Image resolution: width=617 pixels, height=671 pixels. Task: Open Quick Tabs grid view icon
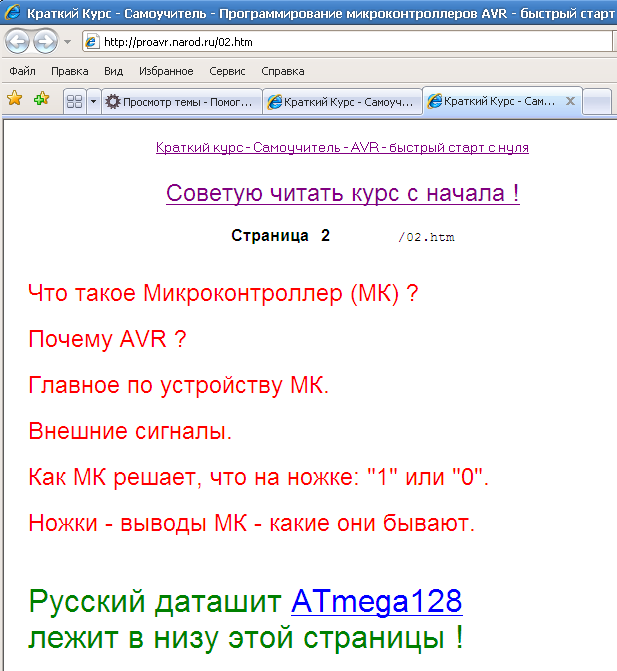74,101
